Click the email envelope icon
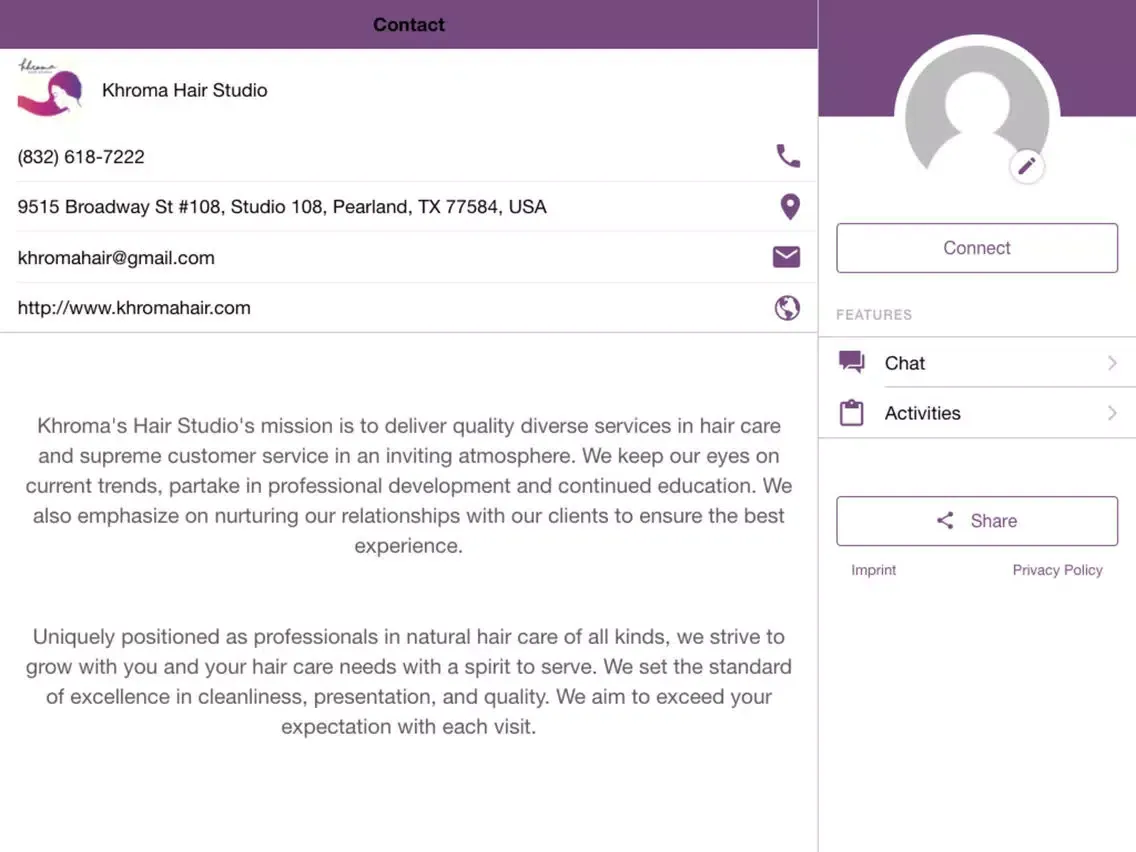Image resolution: width=1136 pixels, height=852 pixels. pos(786,257)
